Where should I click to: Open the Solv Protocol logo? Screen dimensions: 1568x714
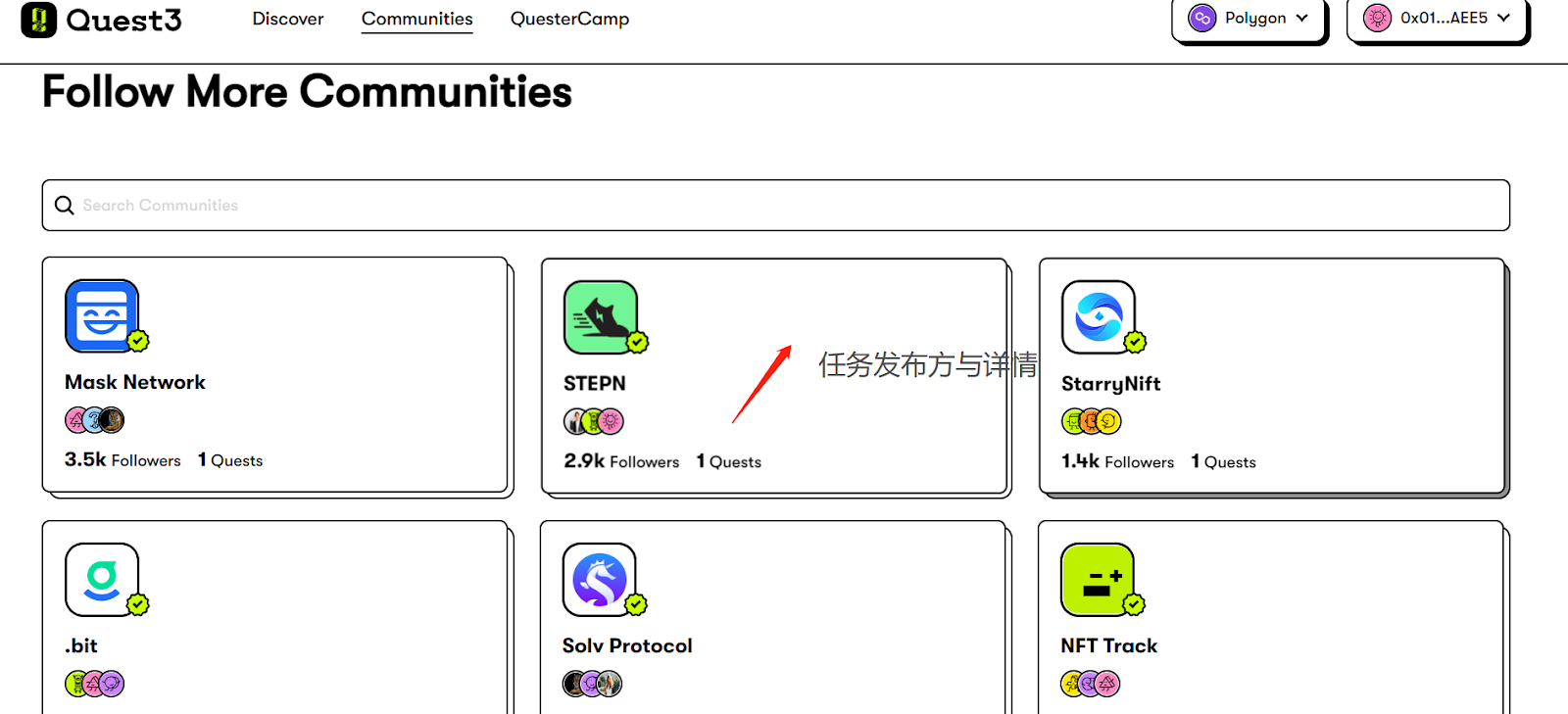[x=600, y=580]
